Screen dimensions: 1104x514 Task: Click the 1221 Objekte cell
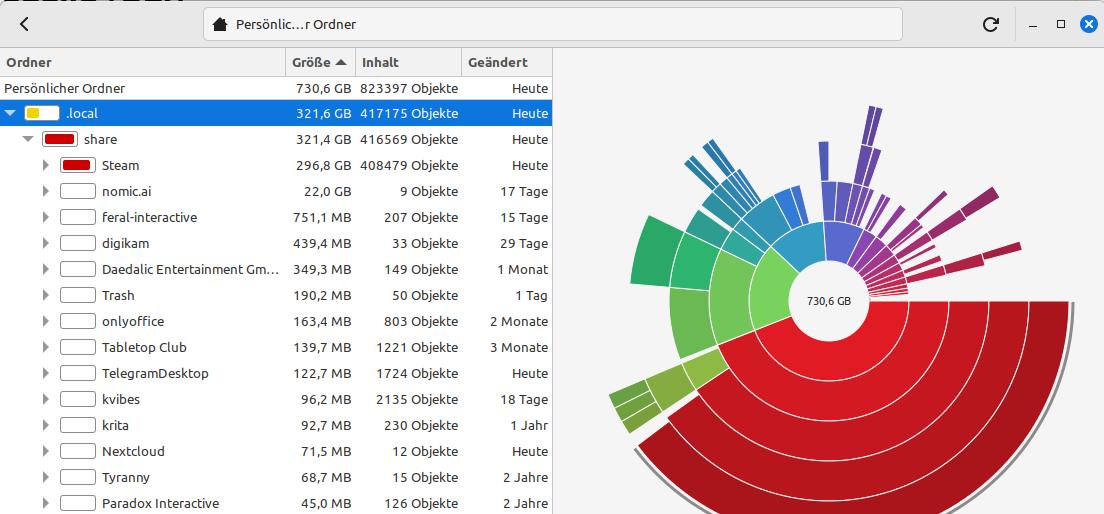tap(417, 348)
